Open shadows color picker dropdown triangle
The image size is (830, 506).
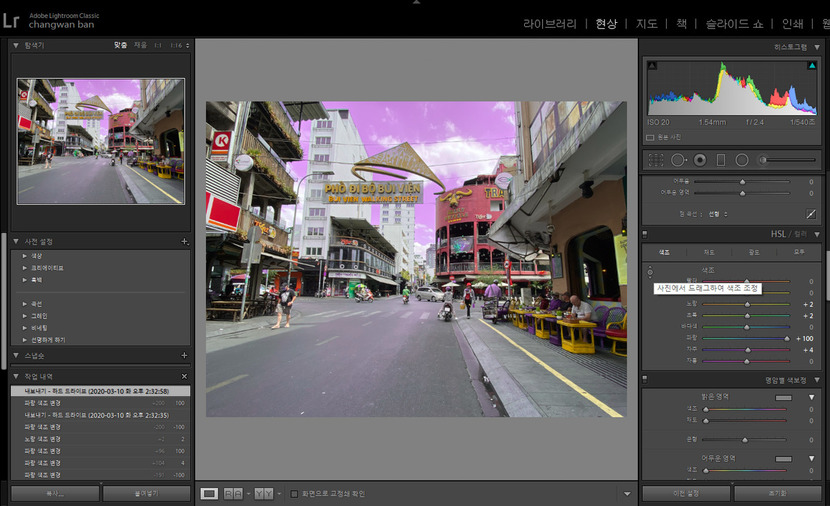click(811, 458)
